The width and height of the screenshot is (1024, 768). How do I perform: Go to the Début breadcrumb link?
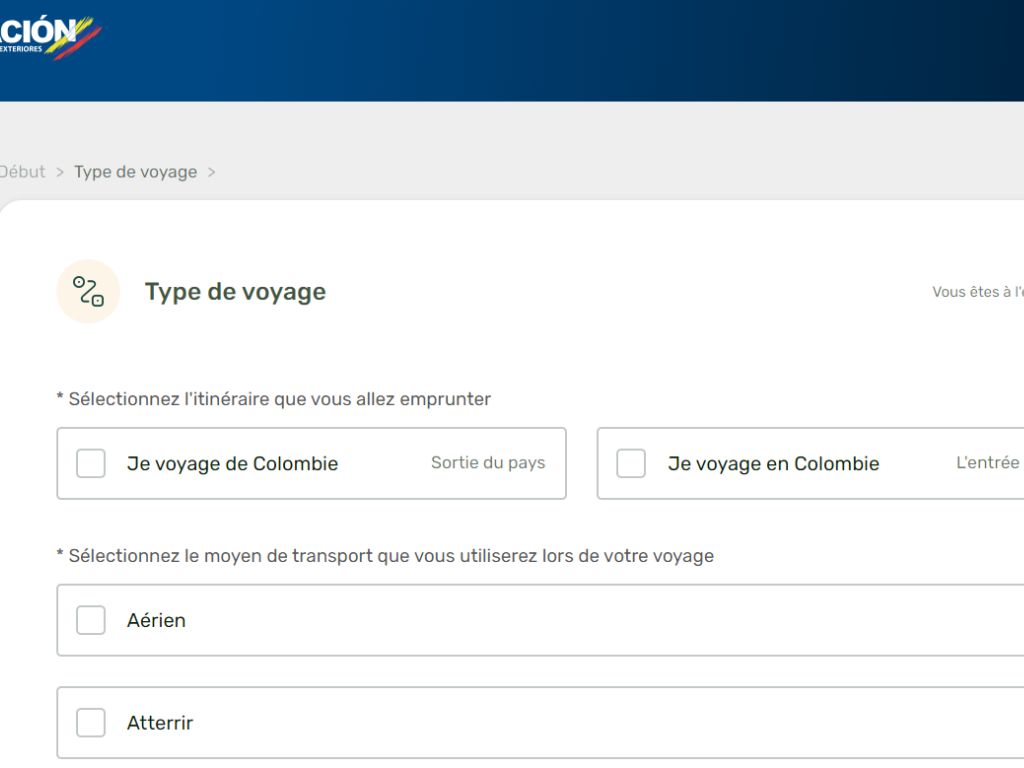(x=22, y=172)
